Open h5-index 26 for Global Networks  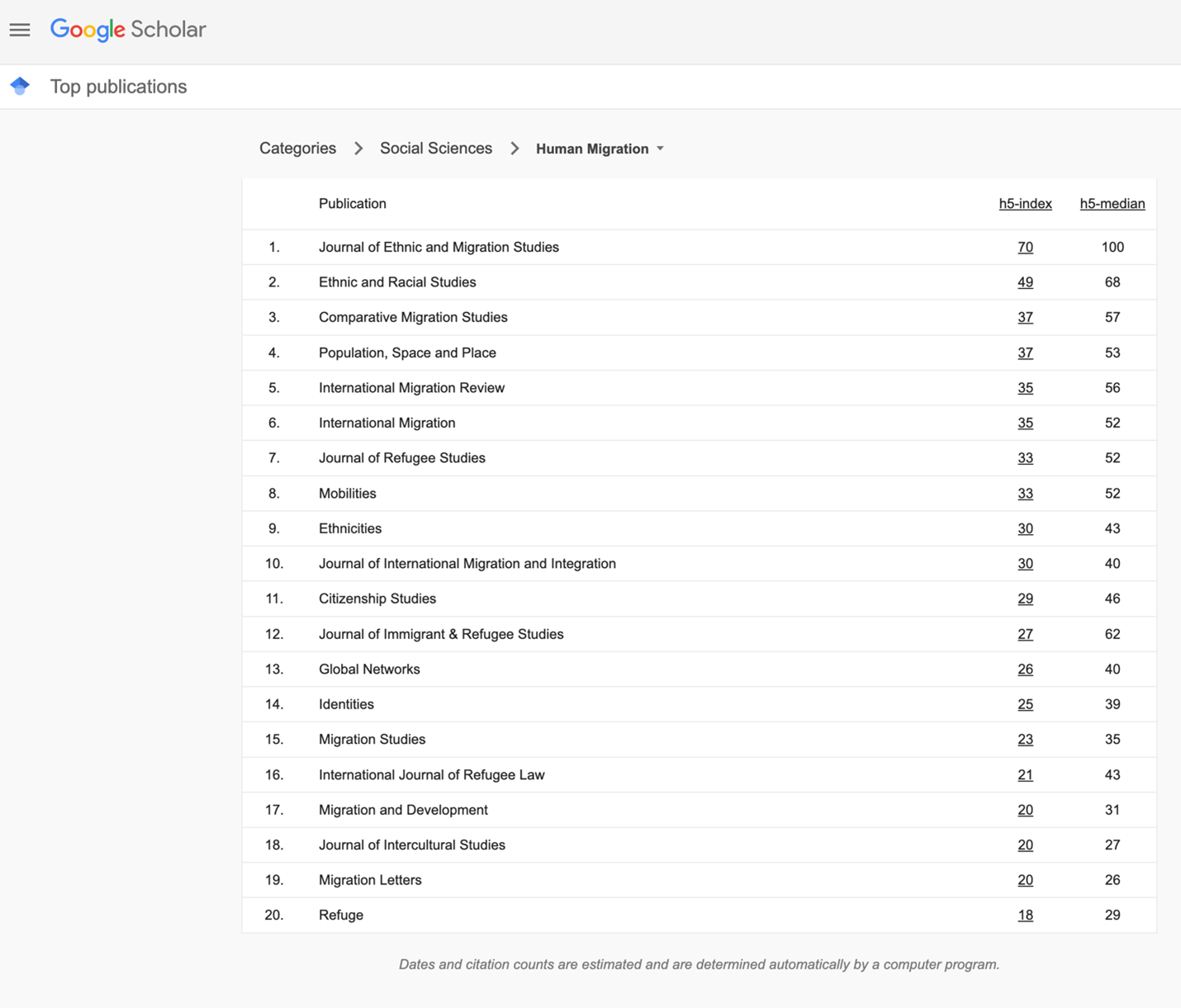point(1025,670)
